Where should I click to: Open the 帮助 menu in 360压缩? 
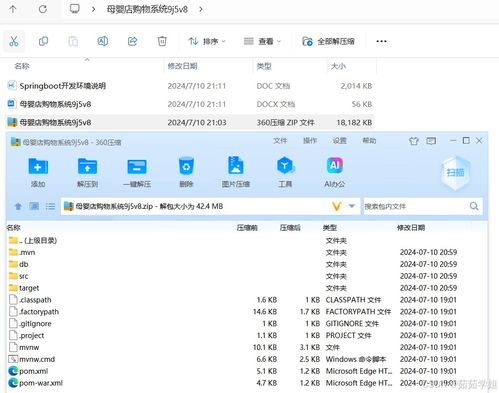(x=369, y=141)
